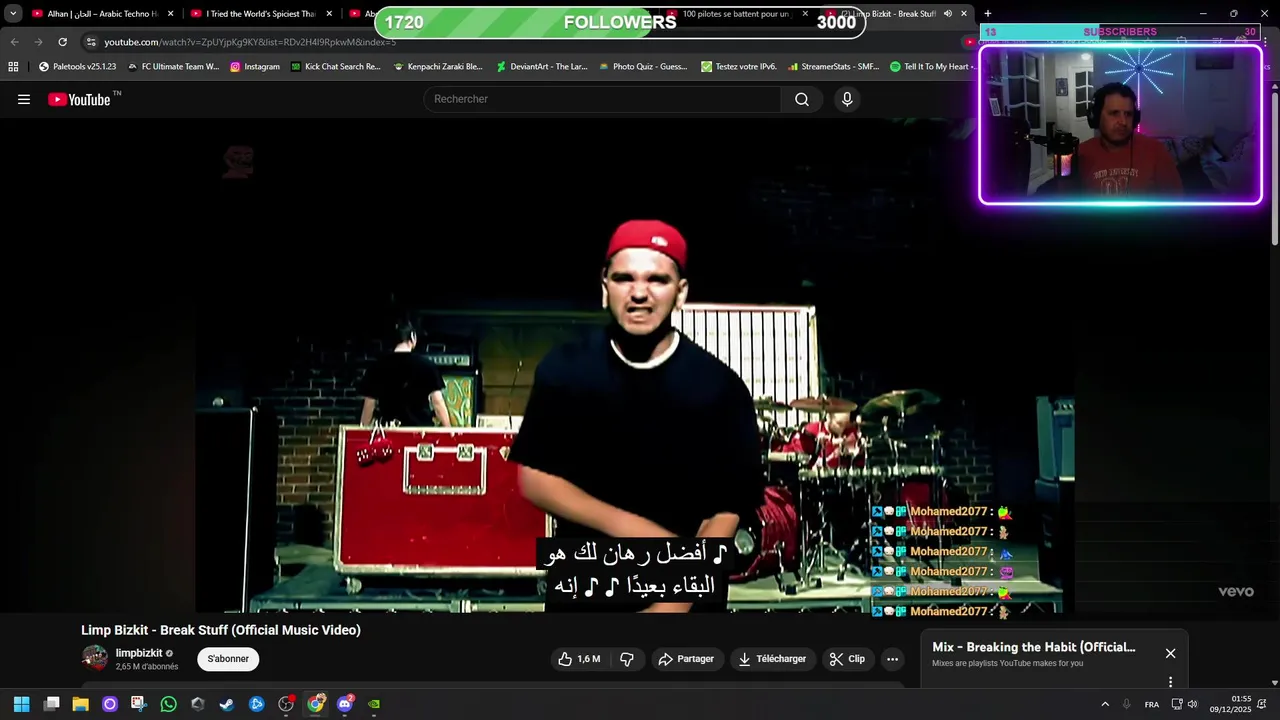The image size is (1280, 720).
Task: Open the Chrome apps grid shortcut
Action: pyautogui.click(x=13, y=67)
